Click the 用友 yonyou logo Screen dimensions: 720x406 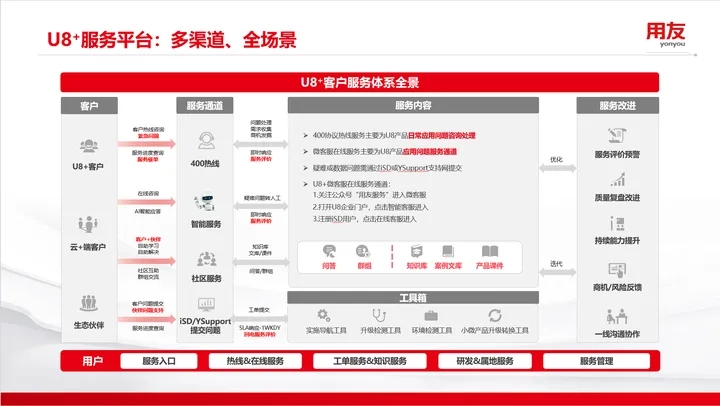[666, 34]
